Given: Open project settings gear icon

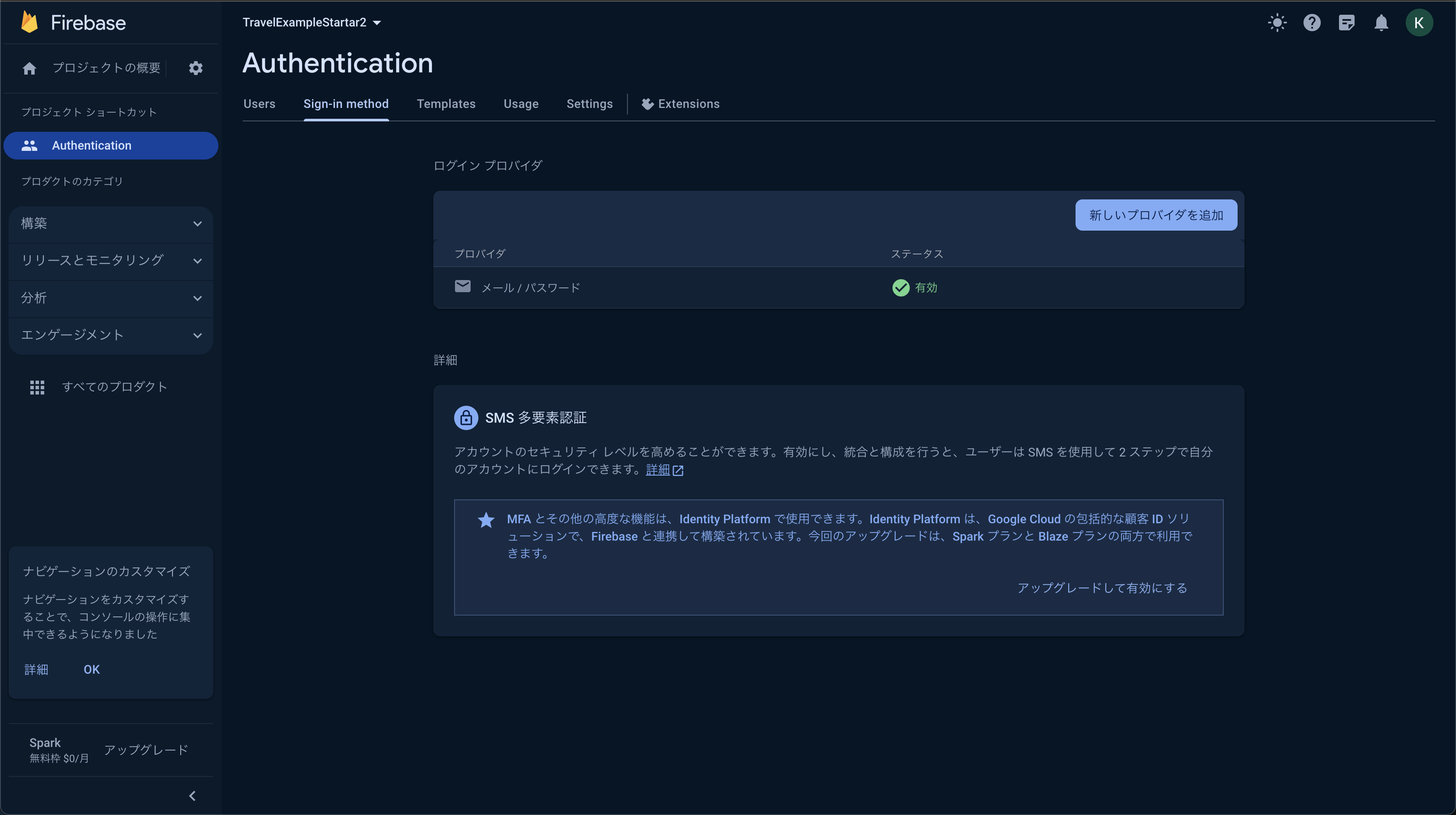Looking at the screenshot, I should [x=195, y=68].
